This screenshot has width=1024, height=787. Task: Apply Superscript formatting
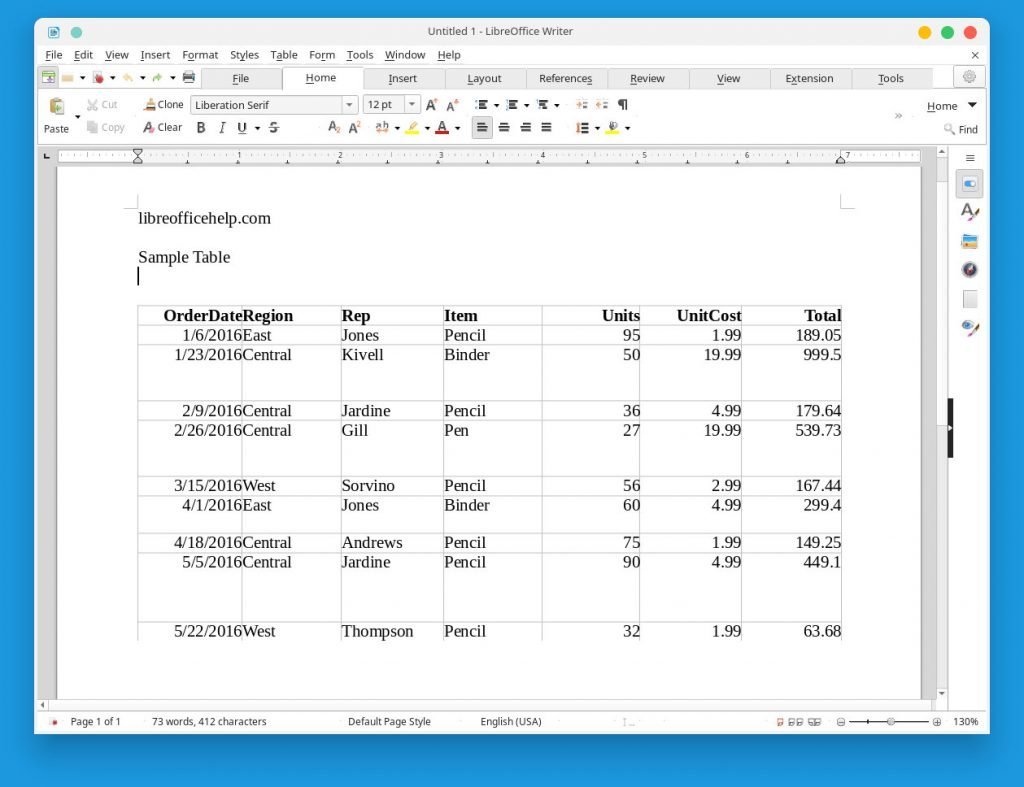click(355, 127)
